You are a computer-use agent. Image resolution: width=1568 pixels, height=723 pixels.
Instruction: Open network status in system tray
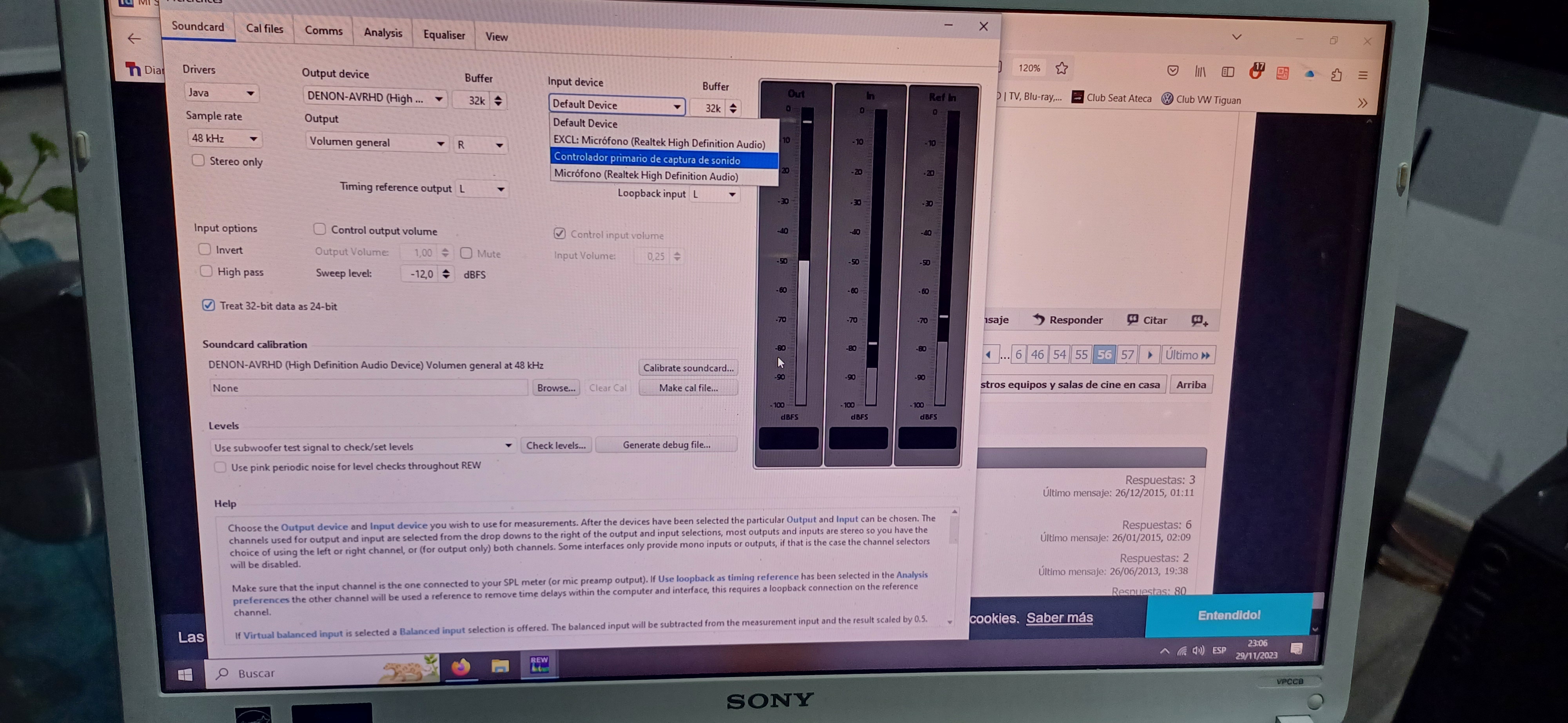pyautogui.click(x=1181, y=650)
